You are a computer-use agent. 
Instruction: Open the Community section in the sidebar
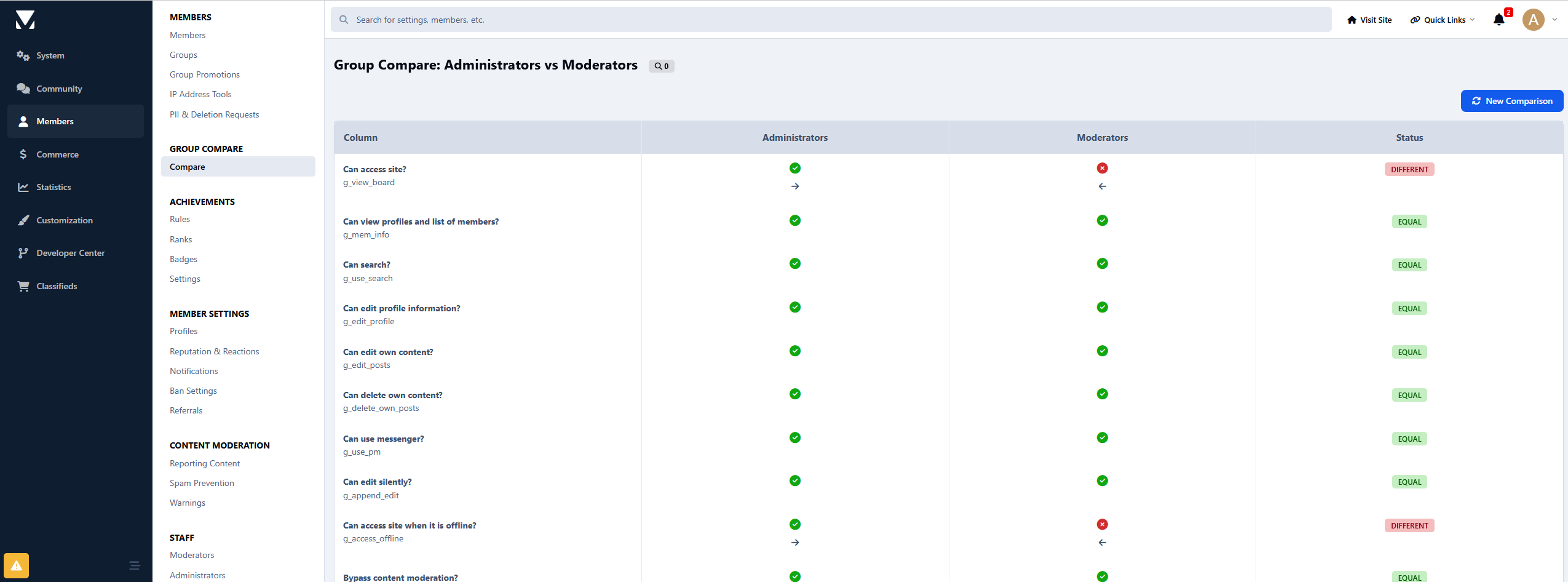pos(59,89)
